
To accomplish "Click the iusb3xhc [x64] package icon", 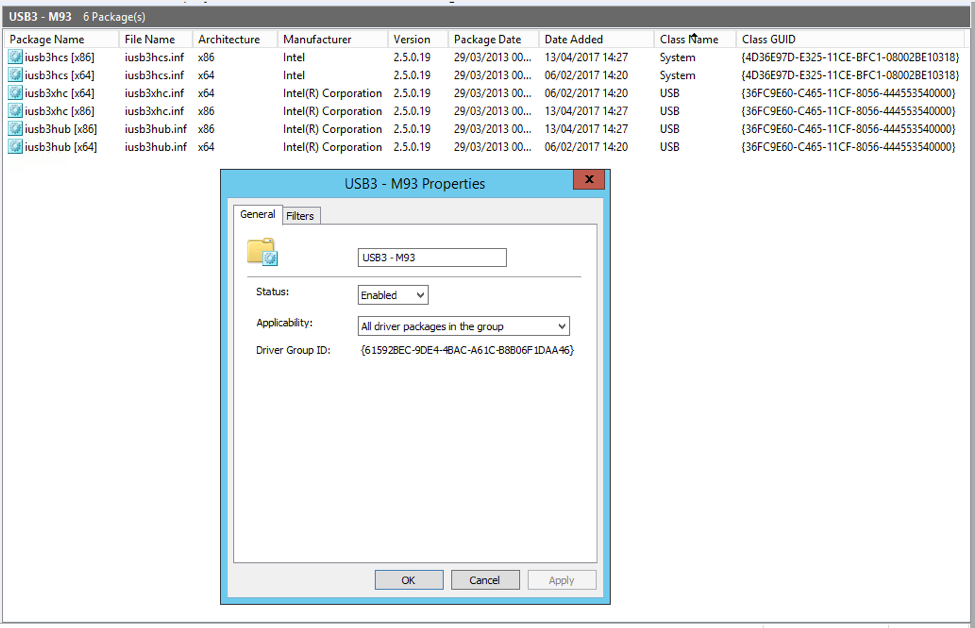I will (x=15, y=93).
